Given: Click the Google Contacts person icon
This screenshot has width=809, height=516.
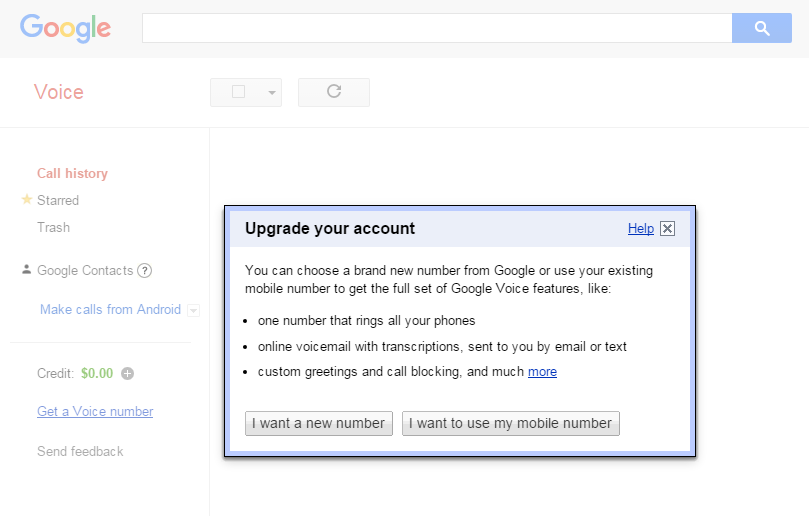Looking at the screenshot, I should 26,269.
